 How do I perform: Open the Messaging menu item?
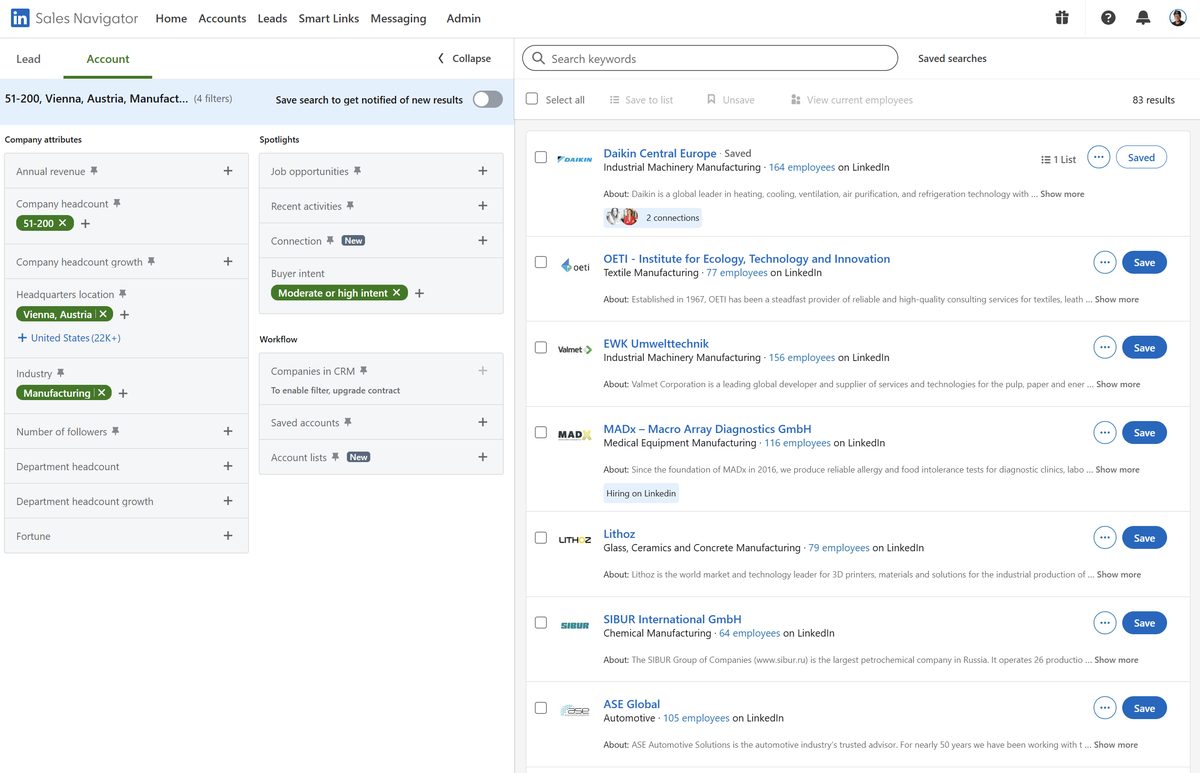coord(398,17)
